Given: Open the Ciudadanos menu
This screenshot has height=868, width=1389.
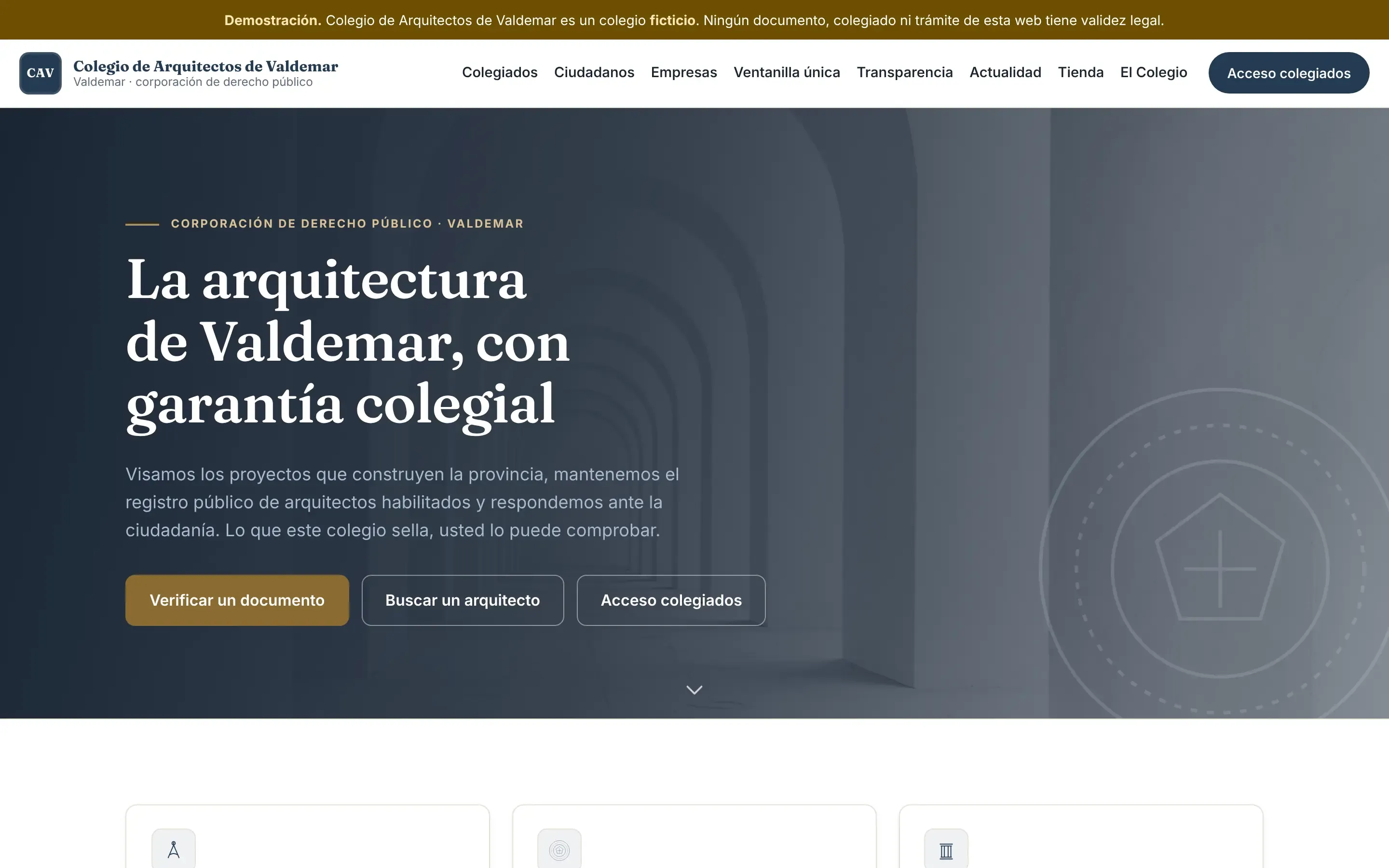Looking at the screenshot, I should (x=594, y=72).
